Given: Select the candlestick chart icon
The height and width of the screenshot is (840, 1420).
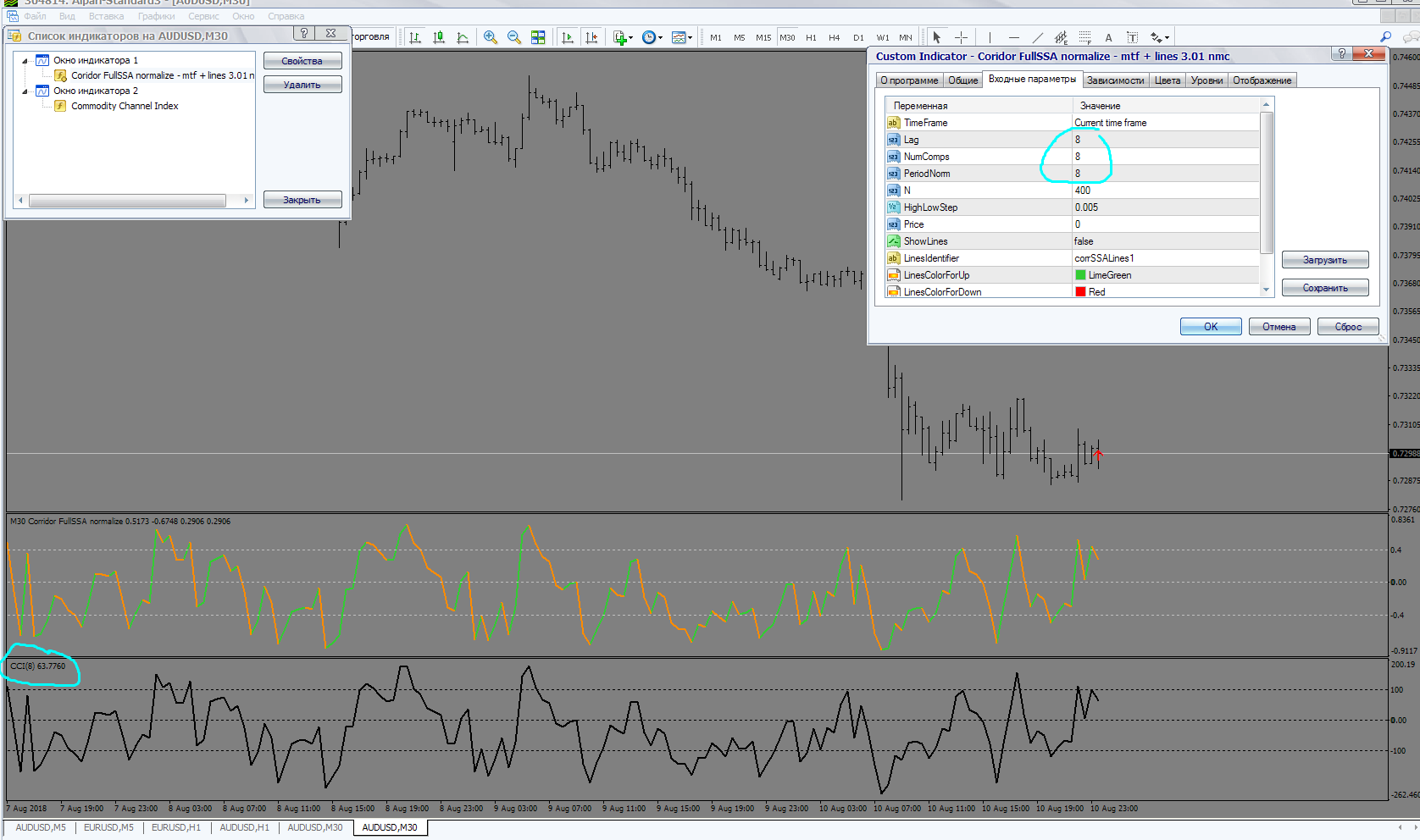Looking at the screenshot, I should coord(439,37).
